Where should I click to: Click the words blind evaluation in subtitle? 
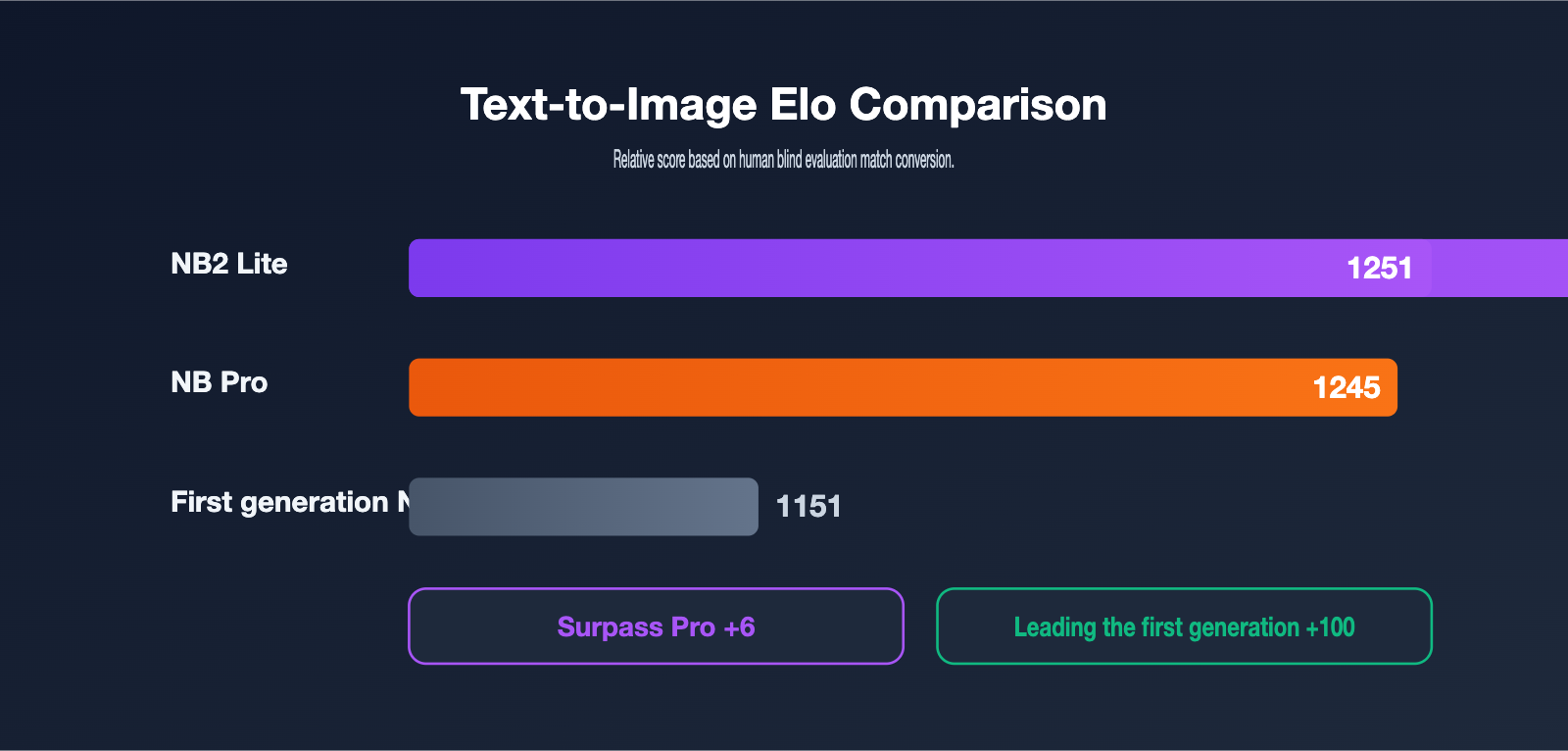817,160
